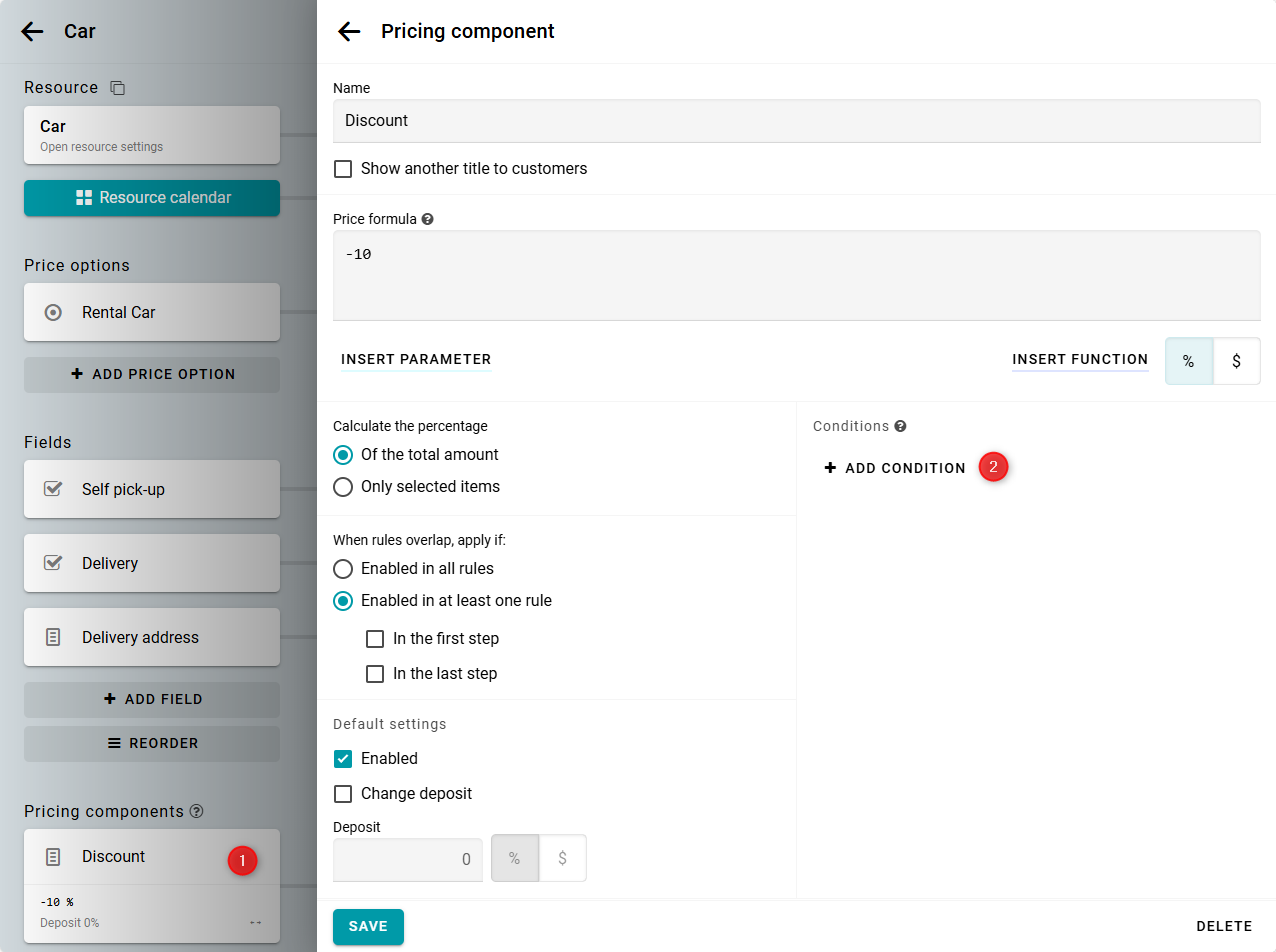
Task: Click Add Condition
Action: [x=895, y=468]
